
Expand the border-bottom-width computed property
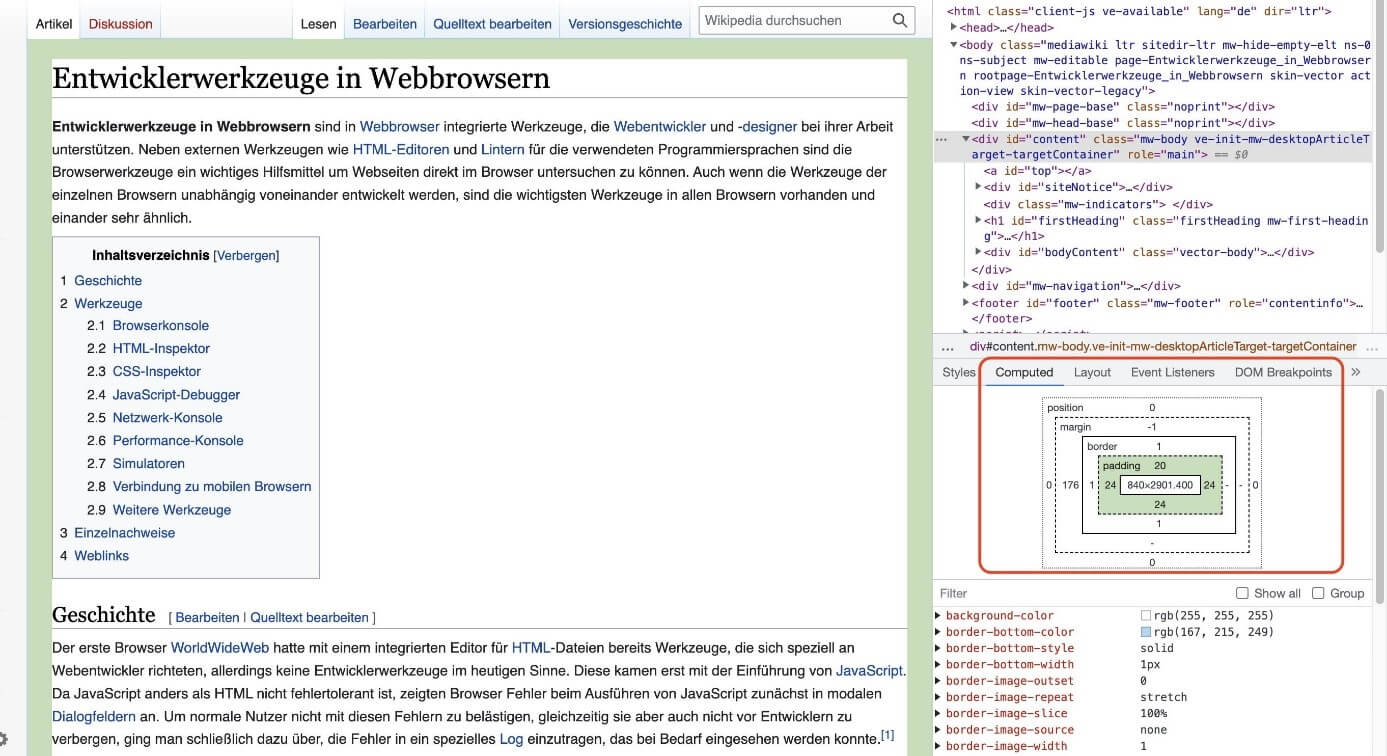coord(938,664)
